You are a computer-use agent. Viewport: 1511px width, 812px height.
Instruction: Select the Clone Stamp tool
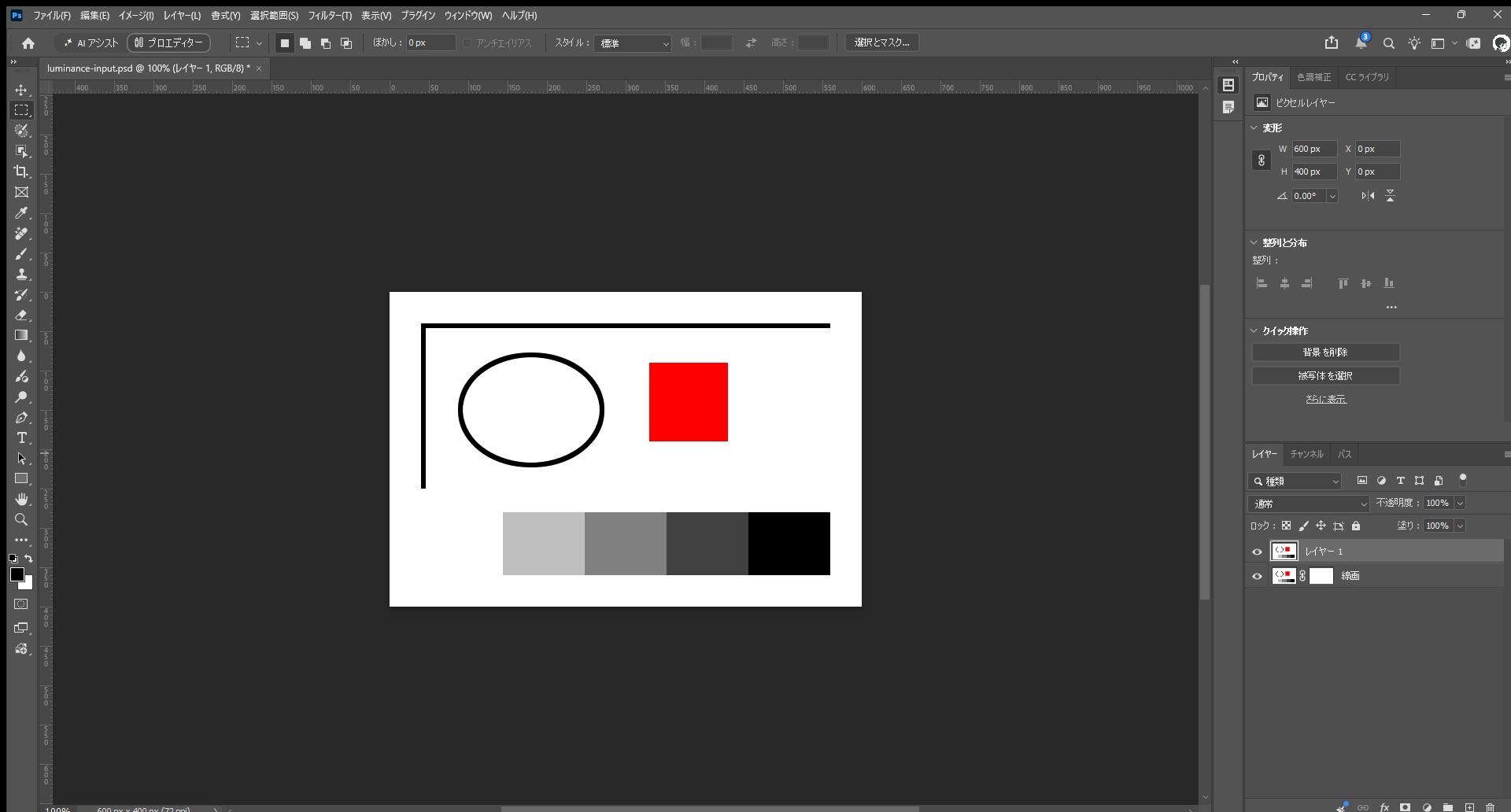click(x=21, y=274)
